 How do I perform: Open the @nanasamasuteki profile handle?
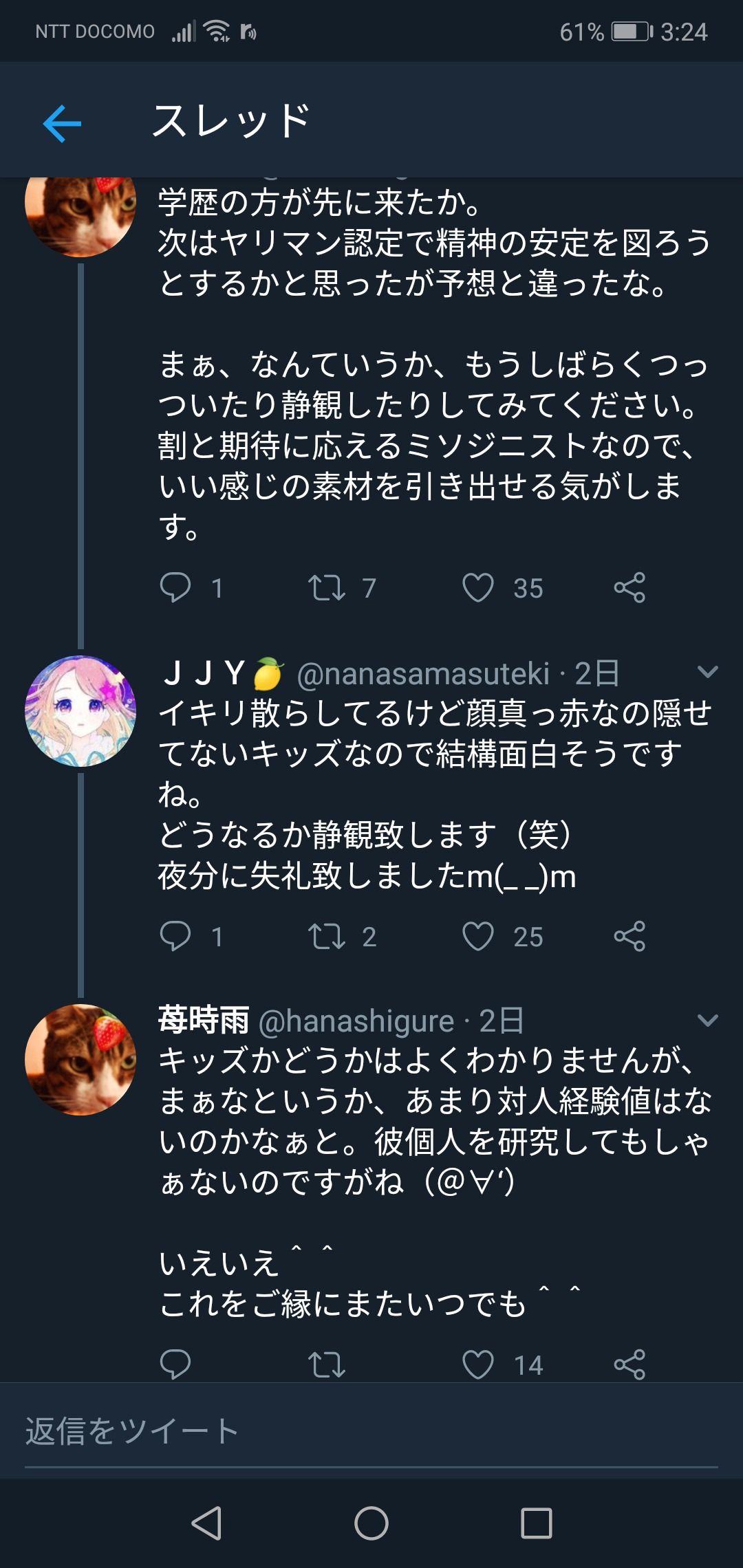coord(423,674)
